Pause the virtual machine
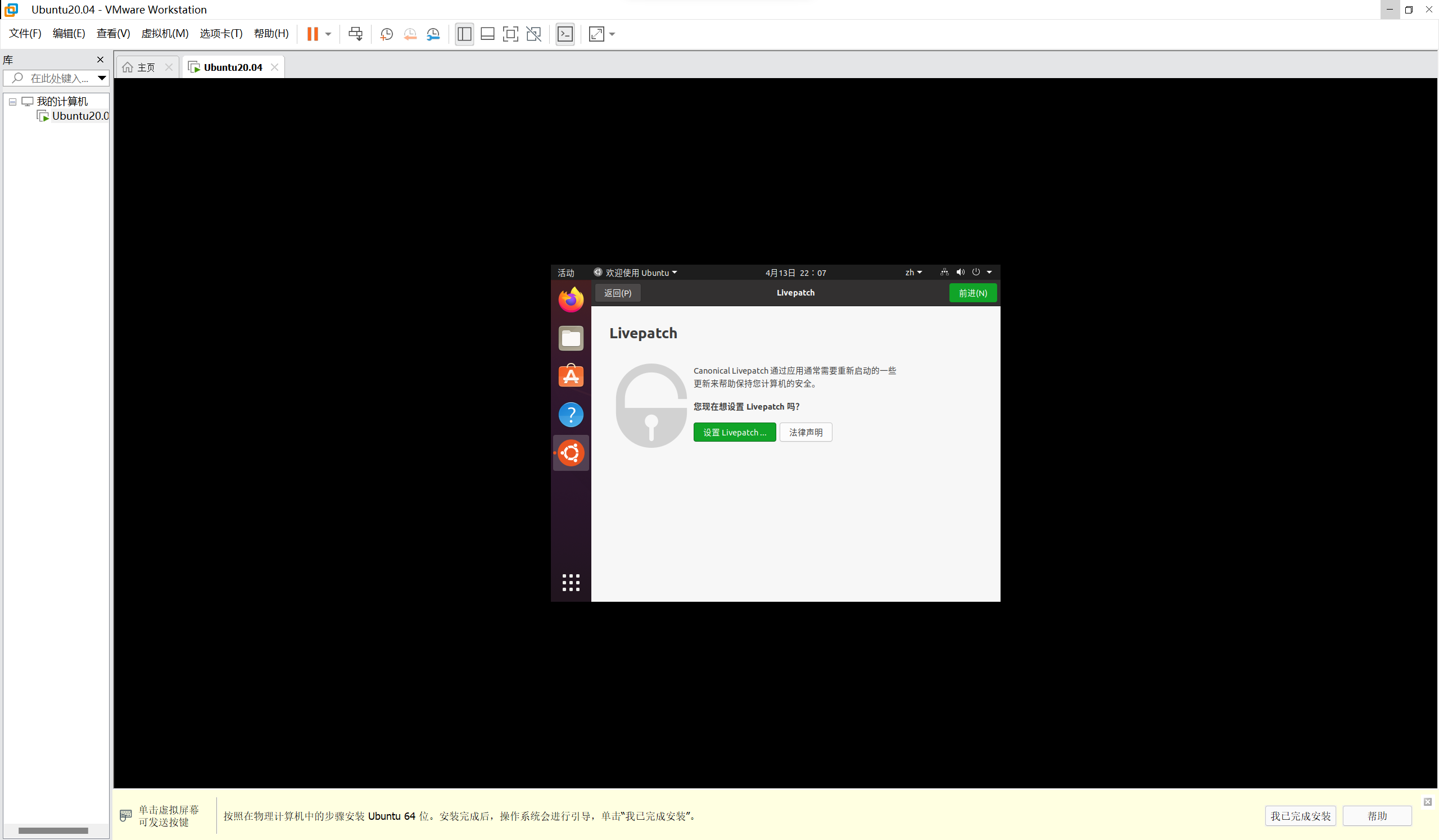 [x=313, y=34]
